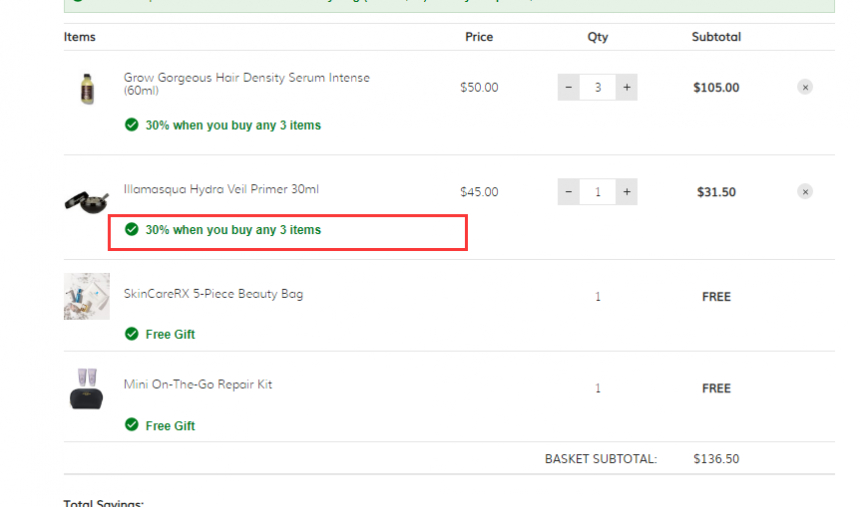Click Grow Gorgeous serum bottle thumbnail
The image size is (860, 507).
[87, 88]
